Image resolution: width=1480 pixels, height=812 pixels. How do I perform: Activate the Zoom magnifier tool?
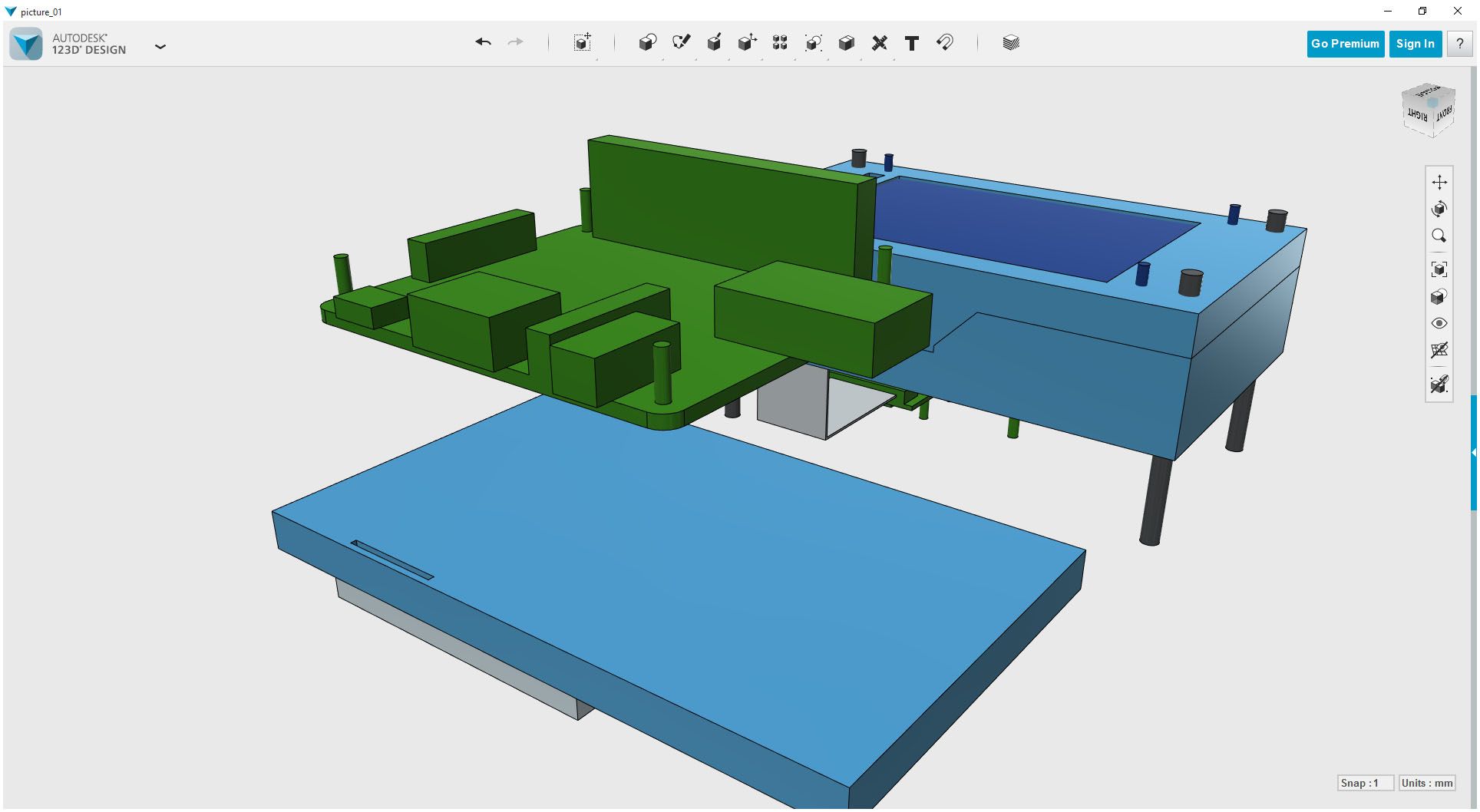point(1440,236)
